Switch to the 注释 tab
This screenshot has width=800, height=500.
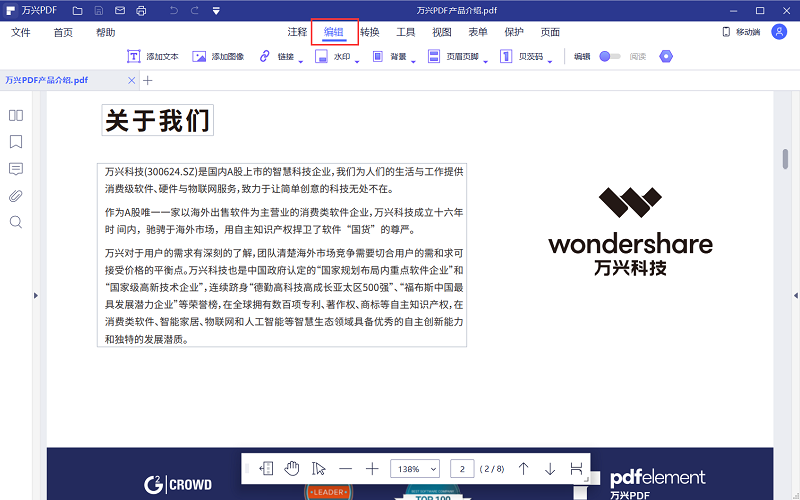[x=297, y=32]
